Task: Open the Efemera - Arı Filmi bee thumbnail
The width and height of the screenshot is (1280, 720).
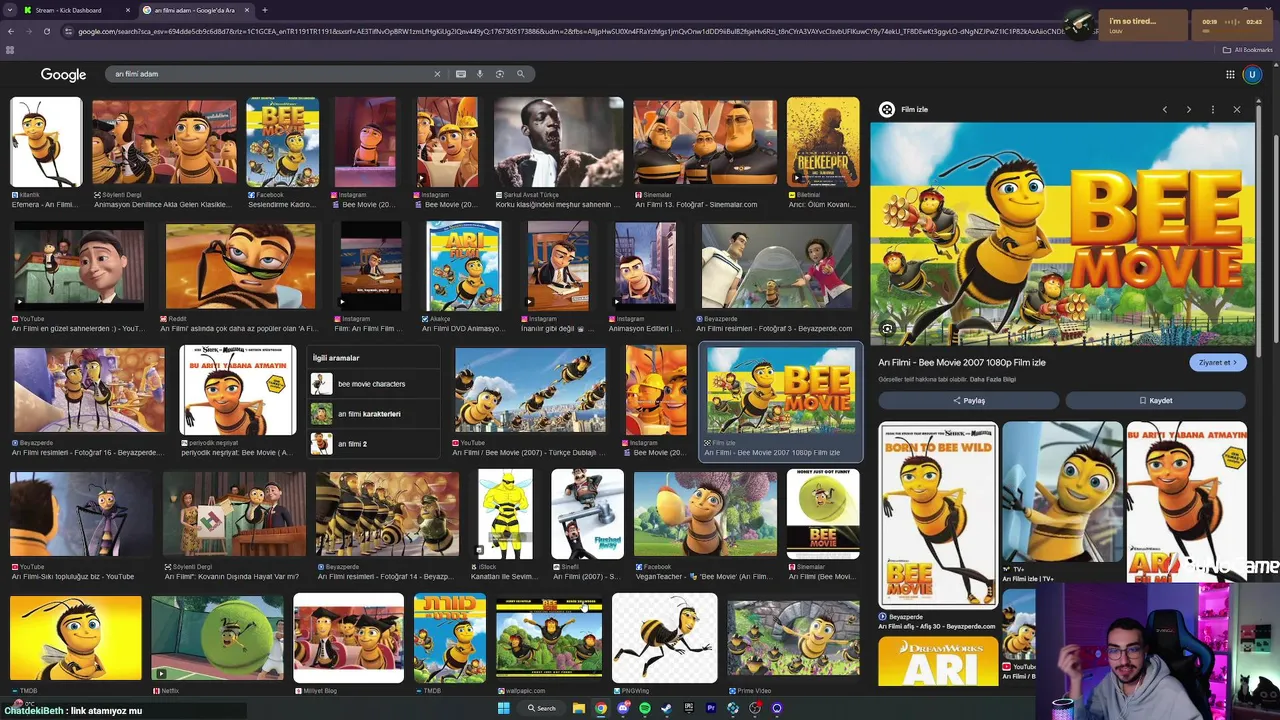Action: click(x=46, y=142)
